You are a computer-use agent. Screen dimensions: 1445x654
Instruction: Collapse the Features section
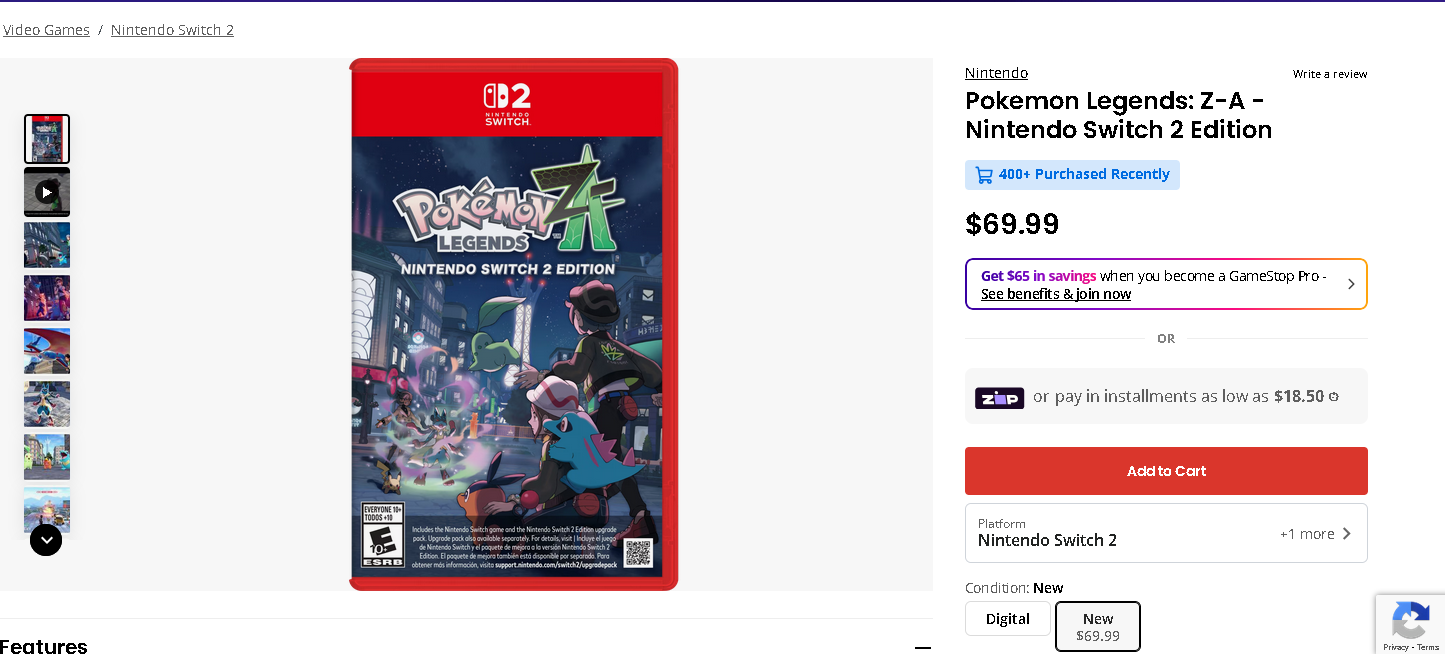coord(922,647)
